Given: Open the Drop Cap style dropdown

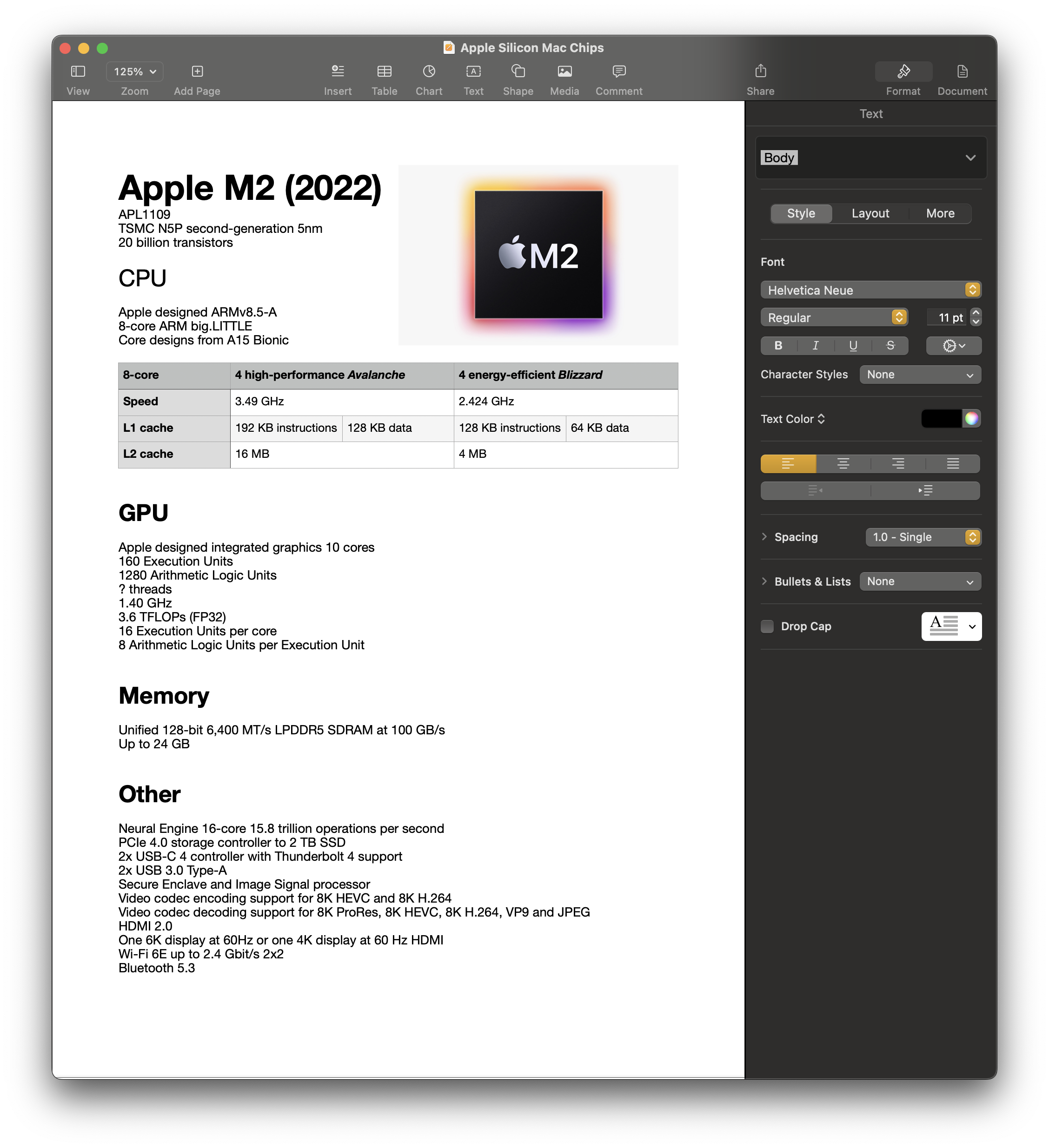Looking at the screenshot, I should tap(951, 627).
